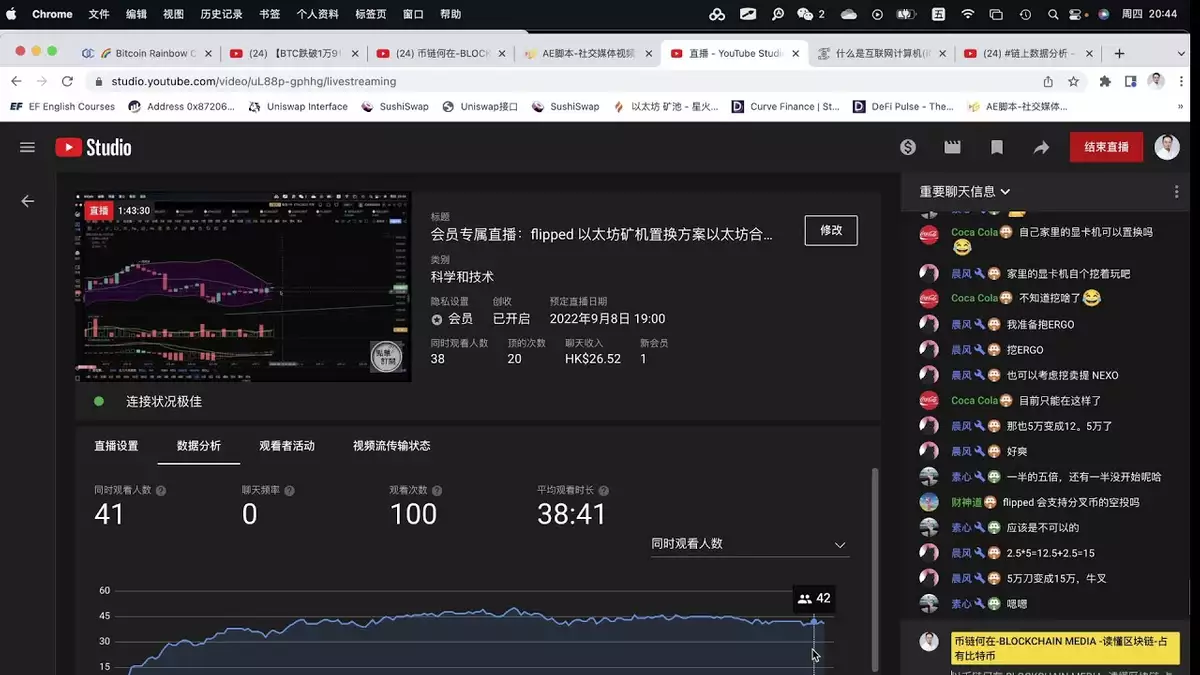Viewport: 1200px width, 675px height.
Task: Open the 文件 menu
Action: coord(99,14)
